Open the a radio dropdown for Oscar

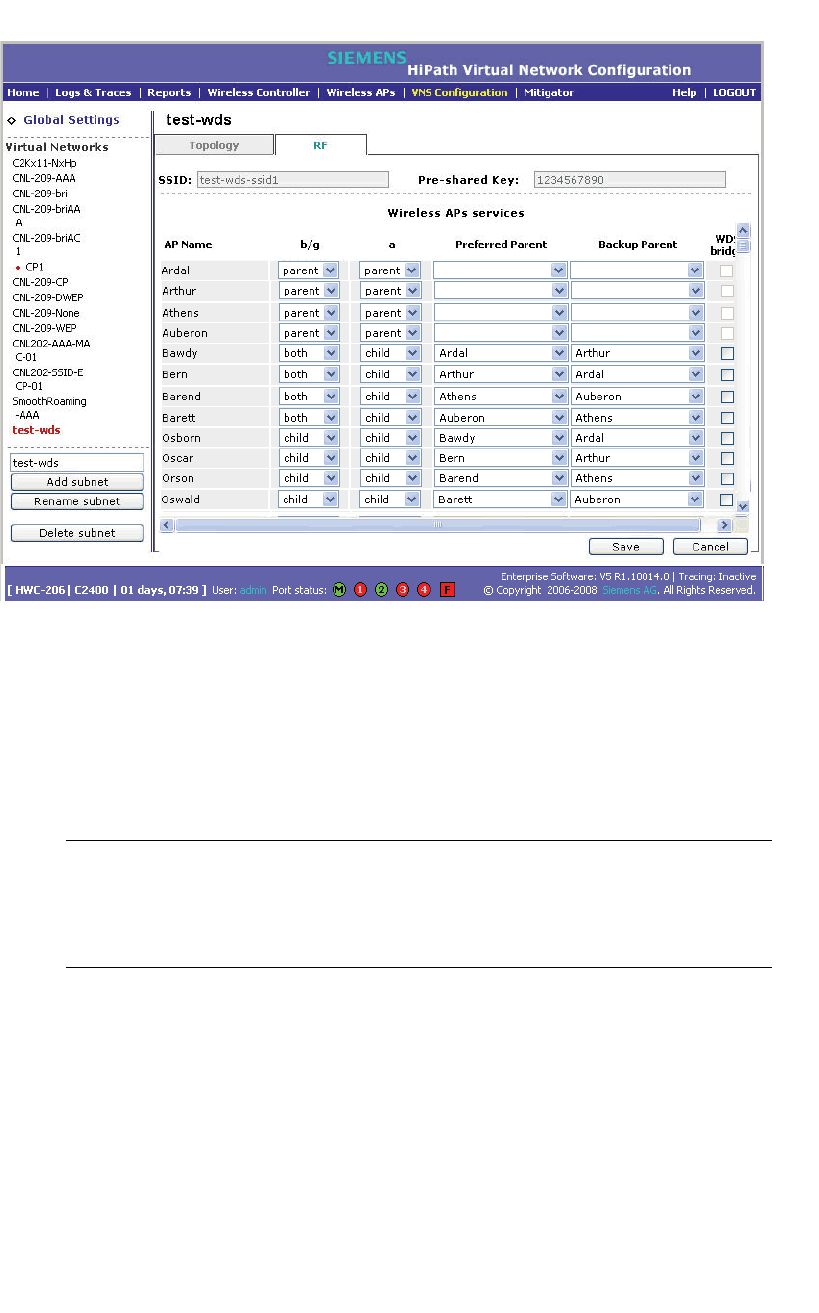[x=390, y=458]
